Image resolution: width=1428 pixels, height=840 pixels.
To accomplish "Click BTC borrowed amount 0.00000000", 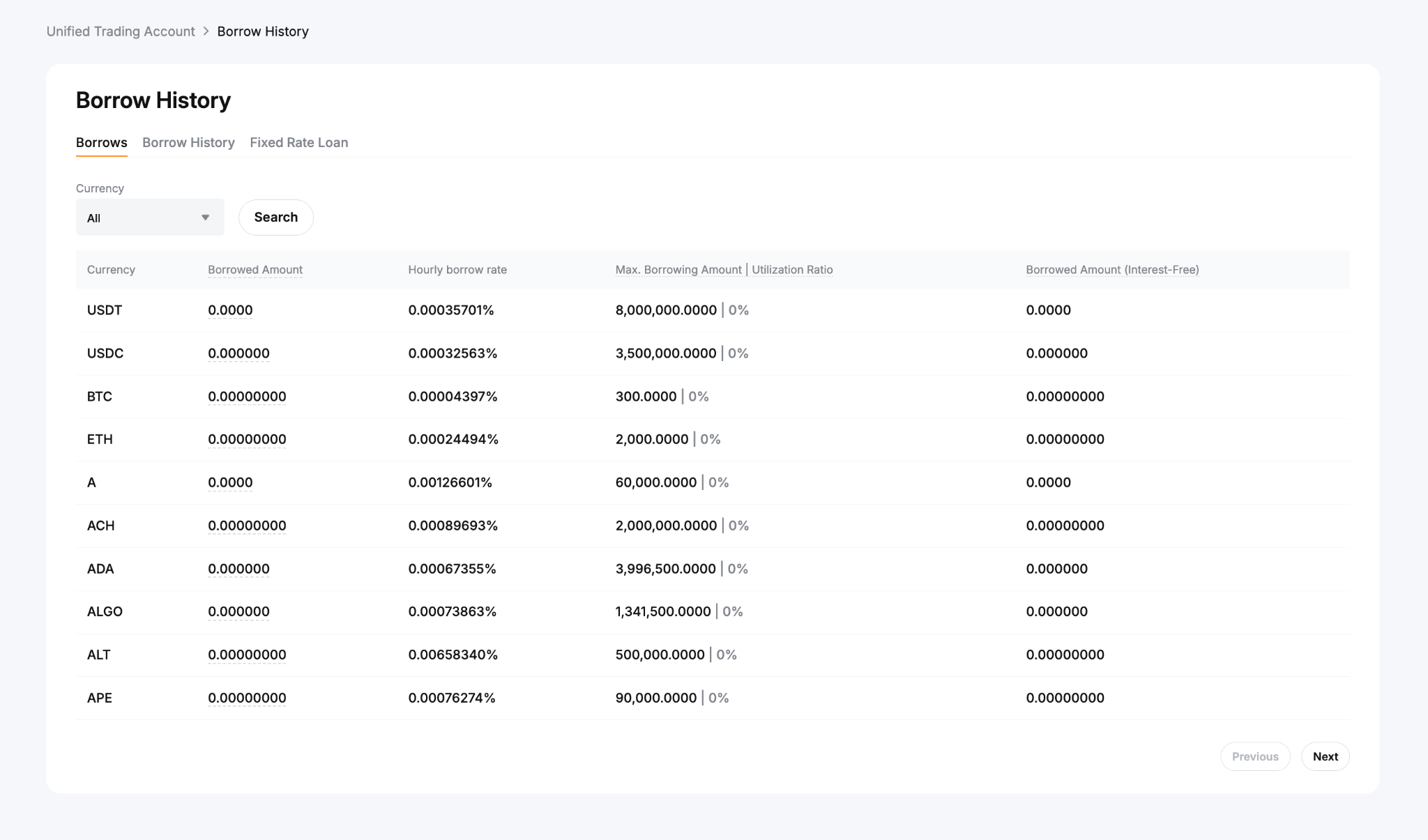I will [x=247, y=397].
